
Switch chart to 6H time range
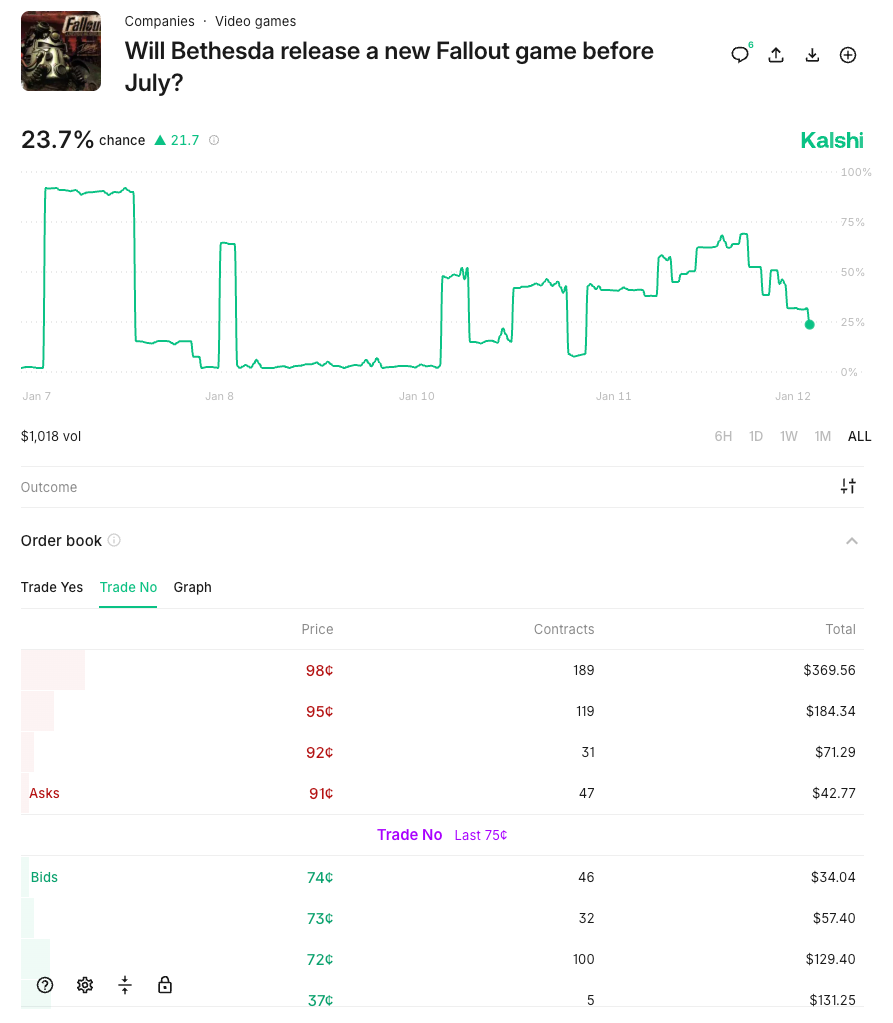click(723, 436)
